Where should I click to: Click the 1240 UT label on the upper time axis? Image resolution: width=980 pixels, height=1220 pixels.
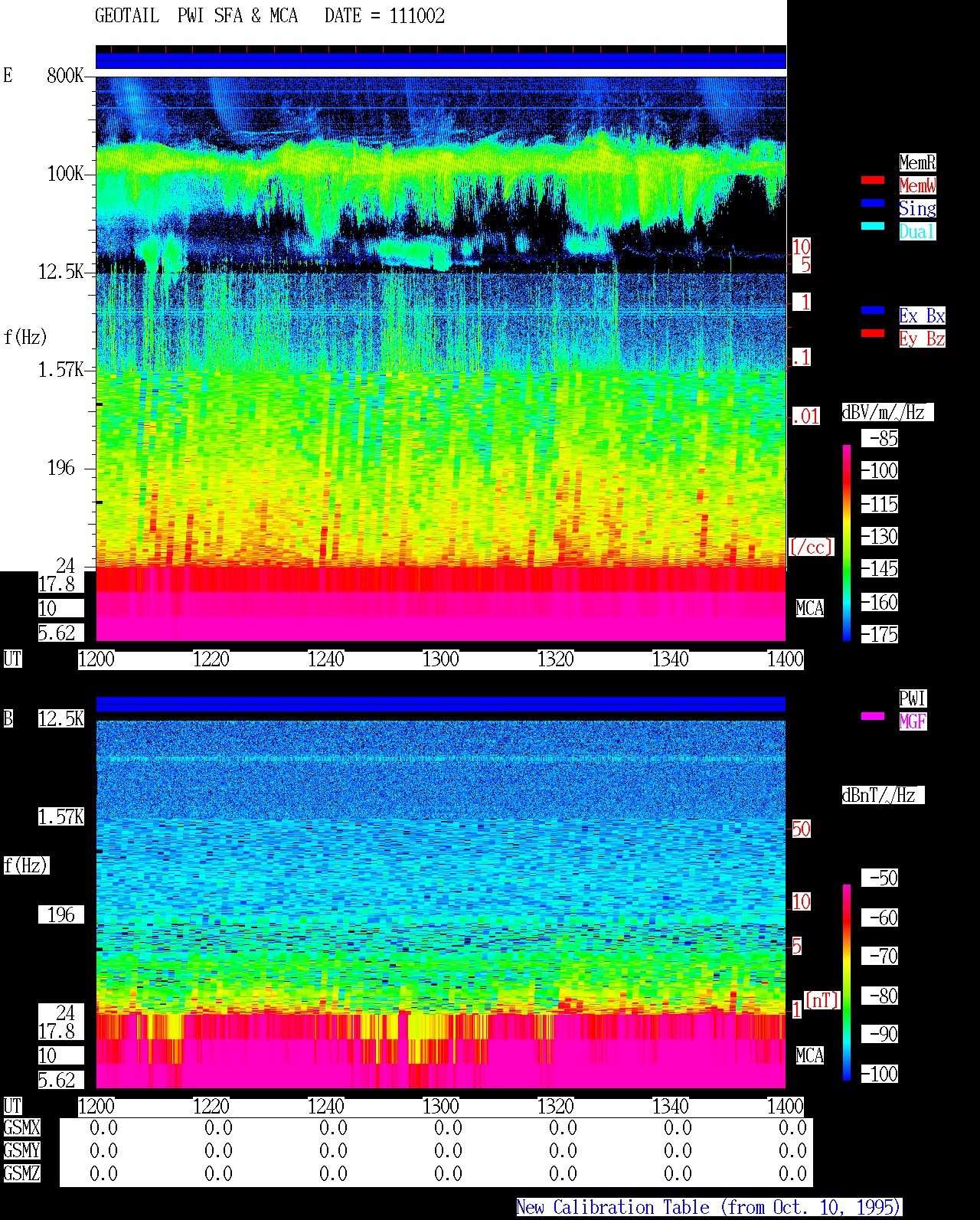coord(326,659)
